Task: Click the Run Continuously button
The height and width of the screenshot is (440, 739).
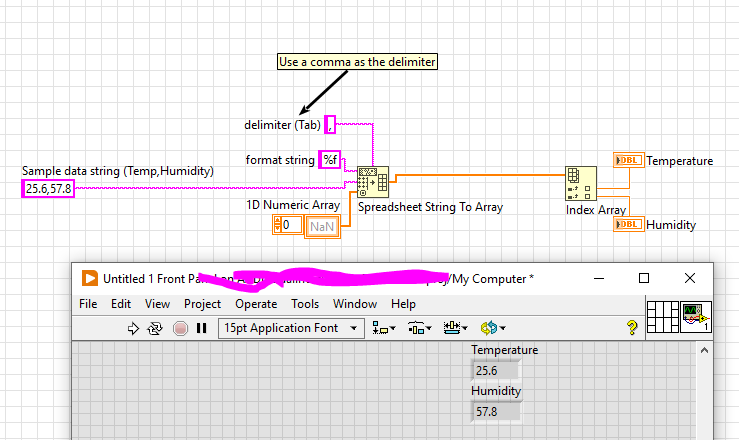Action: tap(155, 328)
